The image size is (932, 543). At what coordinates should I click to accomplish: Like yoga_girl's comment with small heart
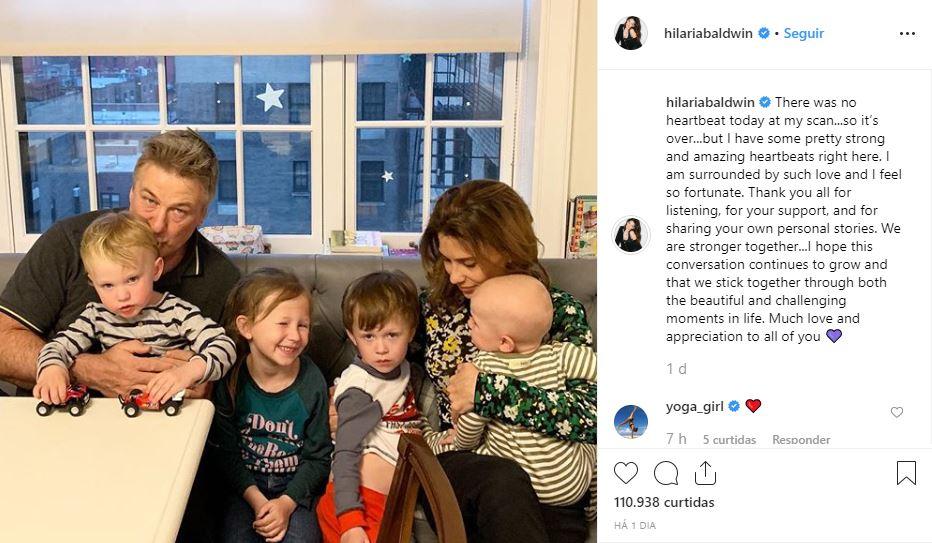(x=897, y=412)
